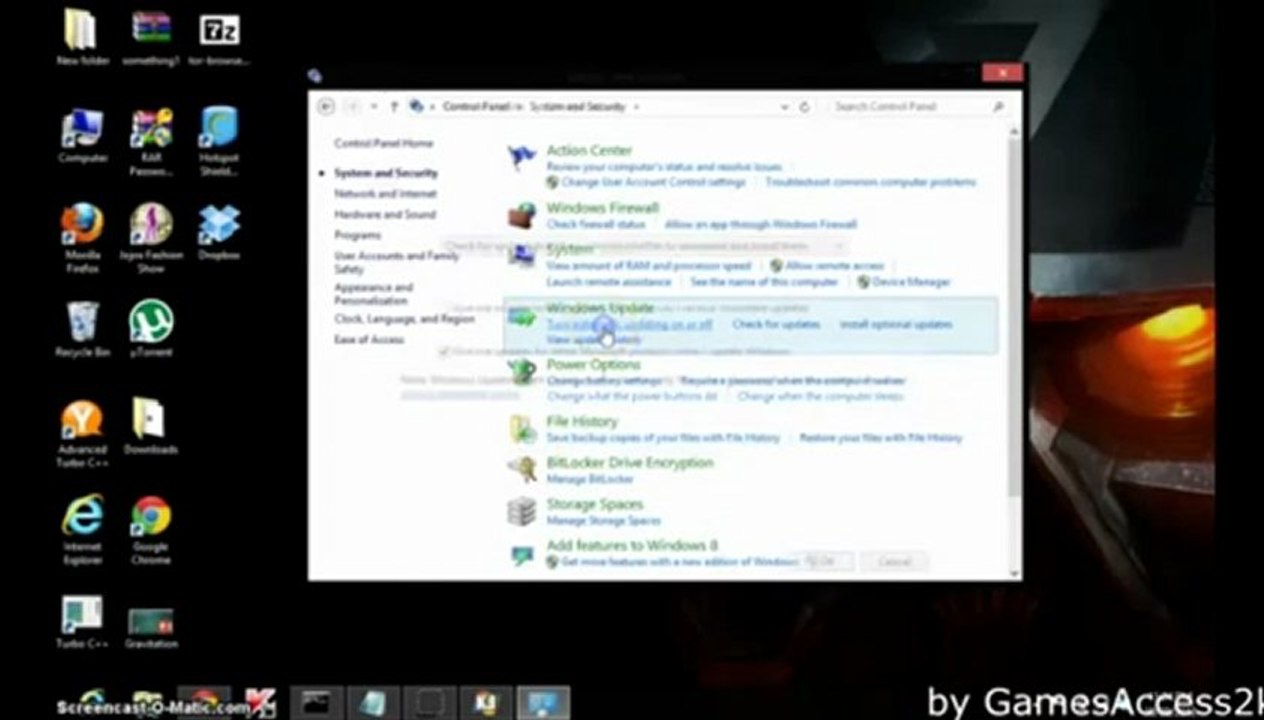
Task: Click the File History icon
Action: [x=521, y=429]
